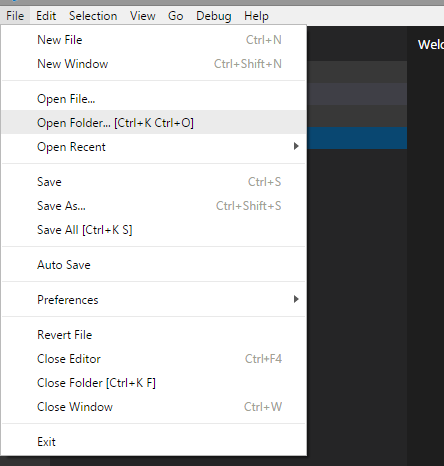This screenshot has width=444, height=466.
Task: Open the Selection menu
Action: click(93, 16)
